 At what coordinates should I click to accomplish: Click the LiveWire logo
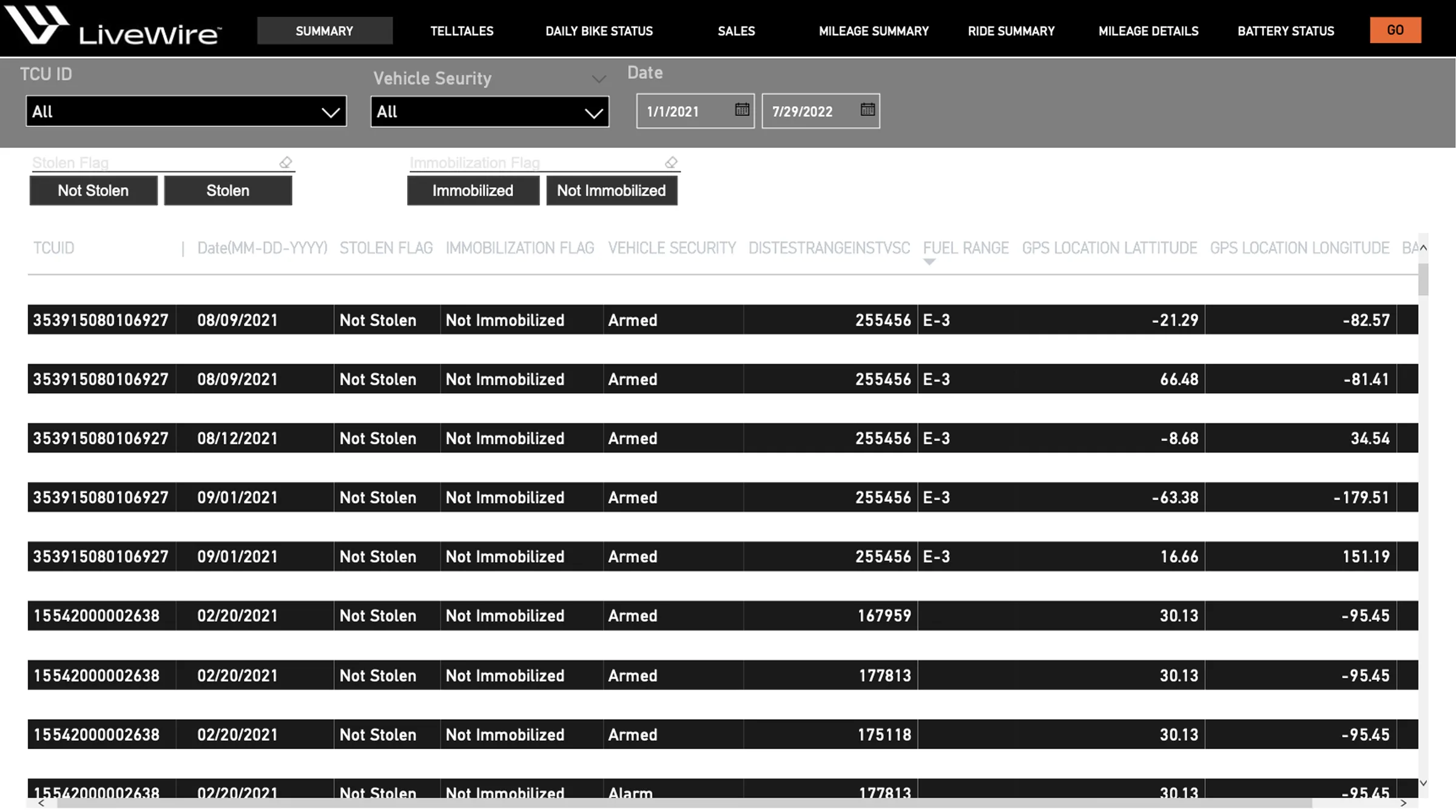pos(113,25)
